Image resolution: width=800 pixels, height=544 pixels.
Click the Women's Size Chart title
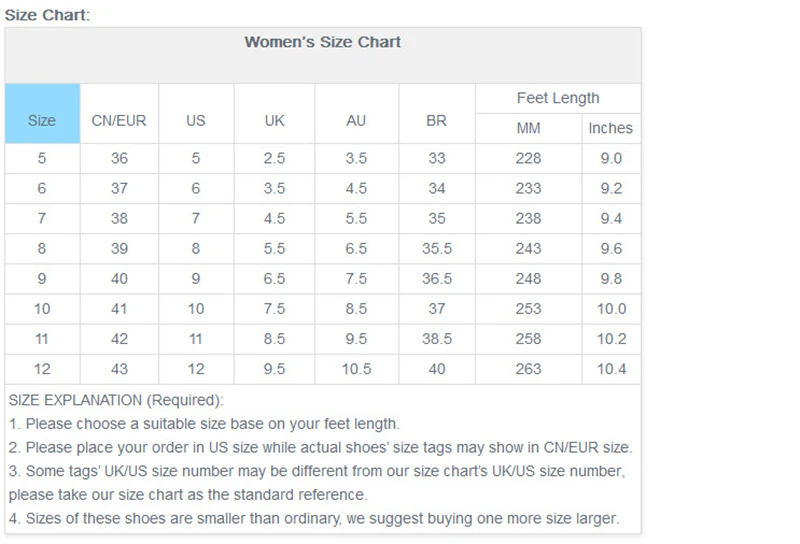(322, 42)
